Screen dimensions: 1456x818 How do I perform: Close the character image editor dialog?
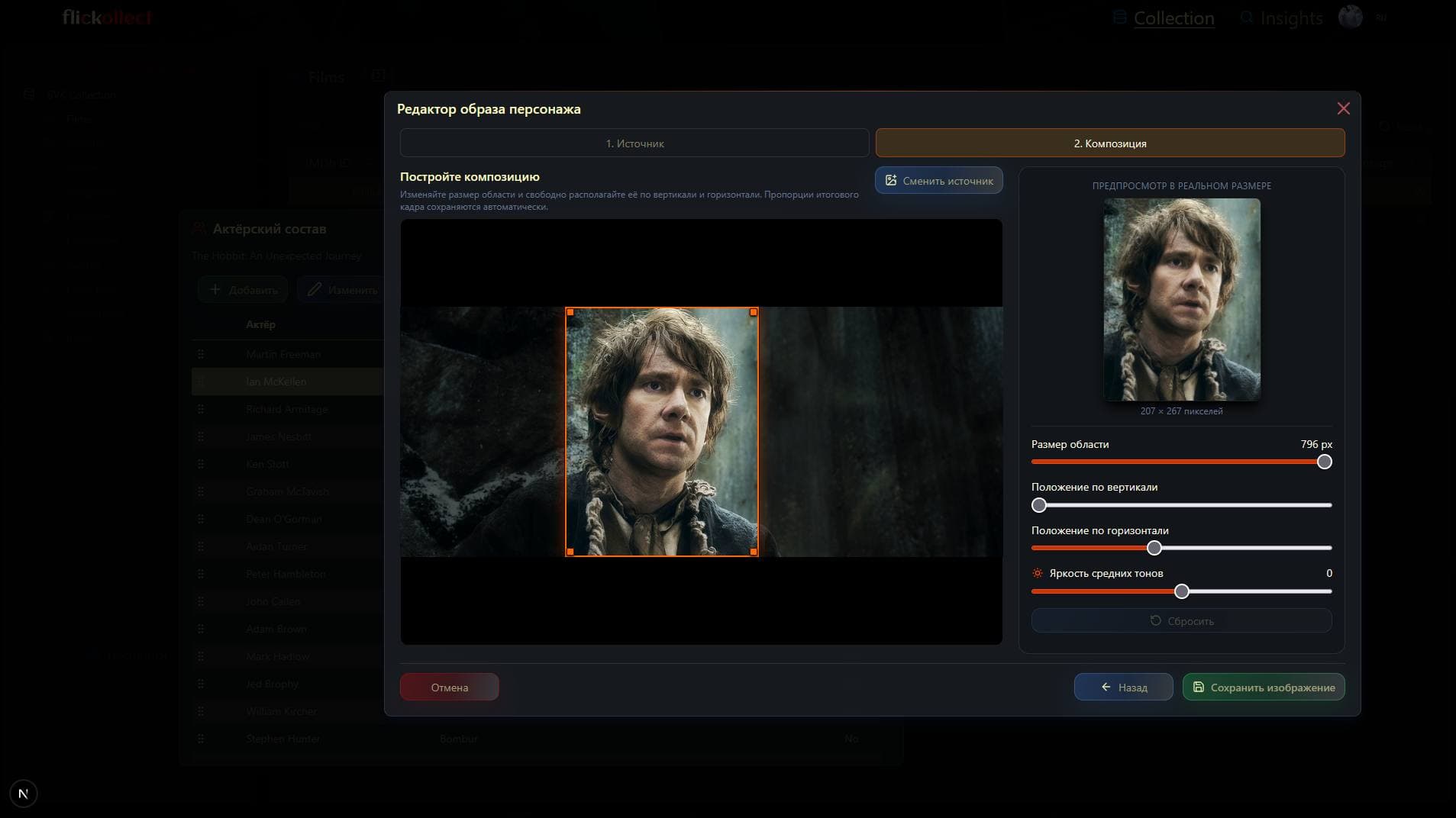[1344, 108]
